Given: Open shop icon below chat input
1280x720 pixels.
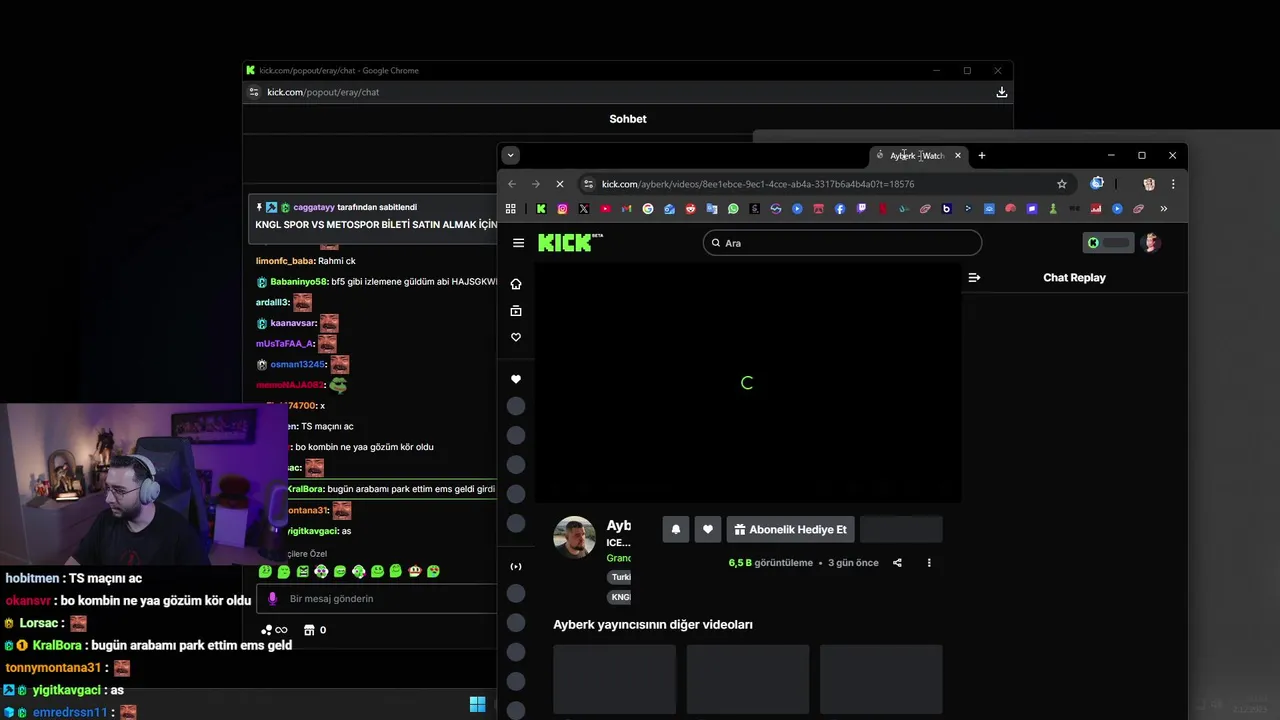Looking at the screenshot, I should click(309, 630).
